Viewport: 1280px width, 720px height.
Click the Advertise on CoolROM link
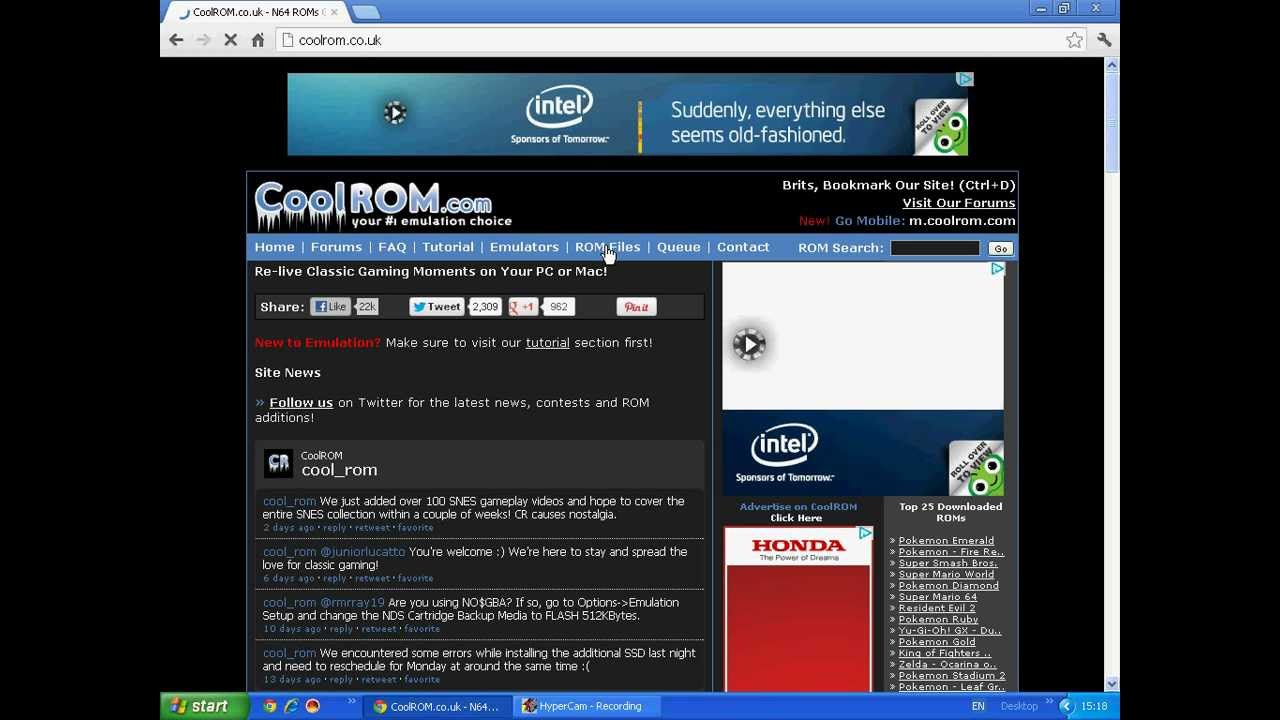click(x=798, y=506)
